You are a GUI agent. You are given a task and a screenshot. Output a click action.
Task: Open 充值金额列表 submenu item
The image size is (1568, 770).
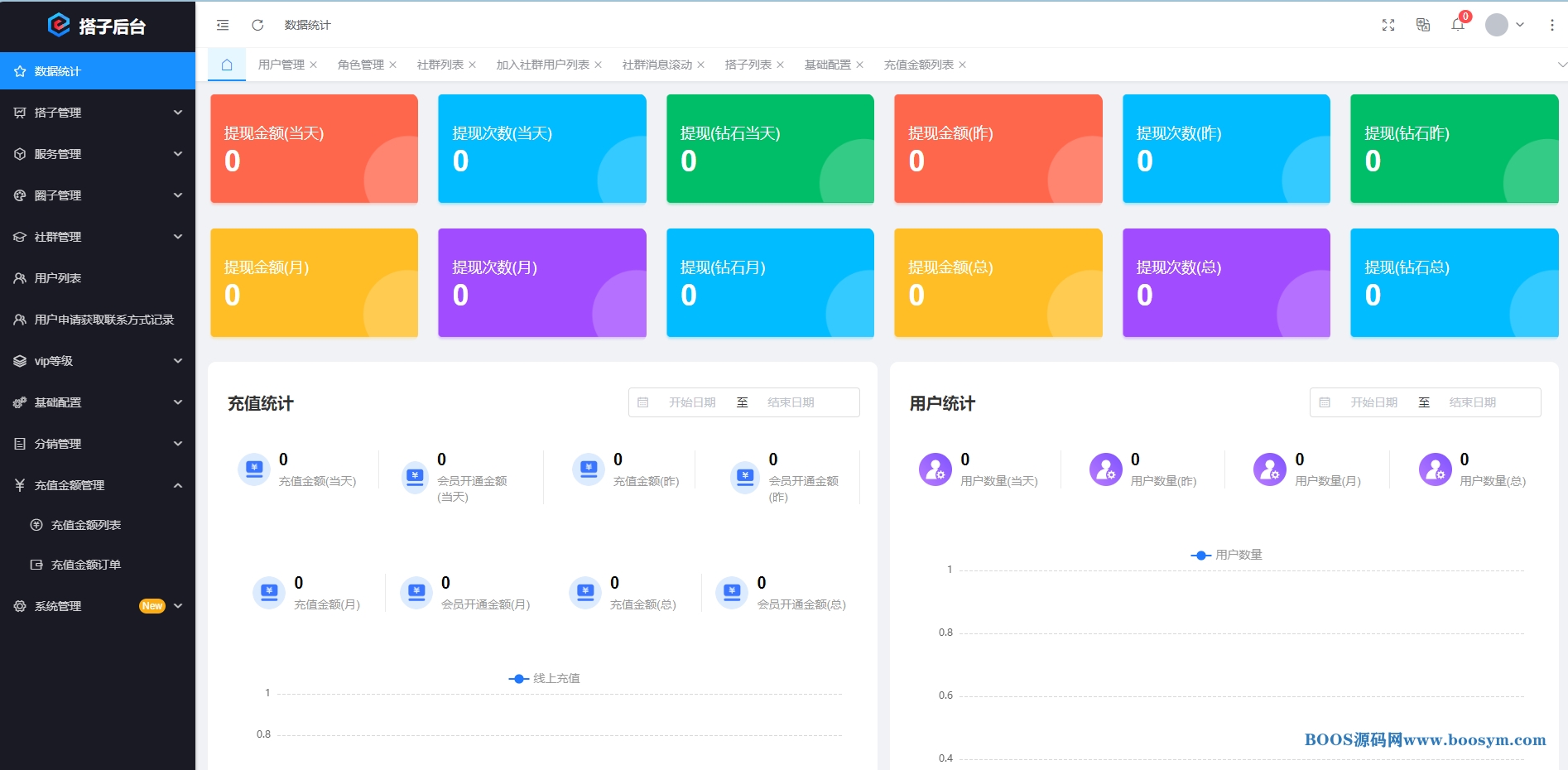tap(98, 525)
